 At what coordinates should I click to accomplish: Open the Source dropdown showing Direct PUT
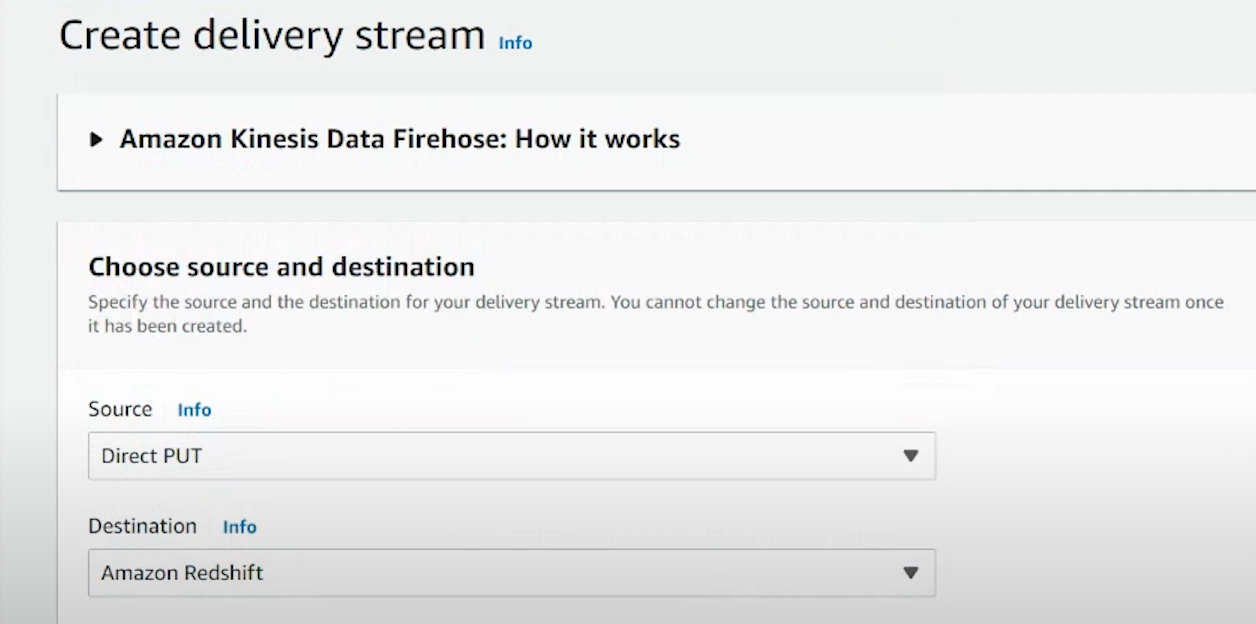tap(512, 456)
